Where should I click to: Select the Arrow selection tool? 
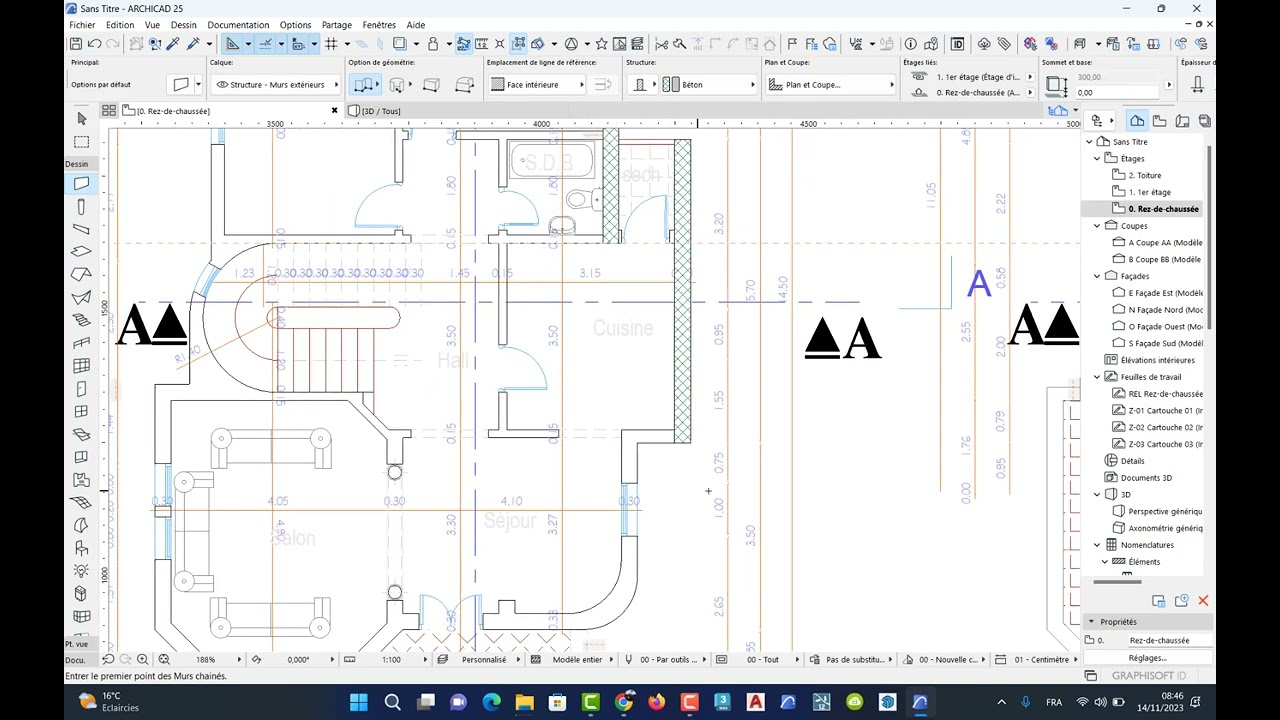click(82, 119)
